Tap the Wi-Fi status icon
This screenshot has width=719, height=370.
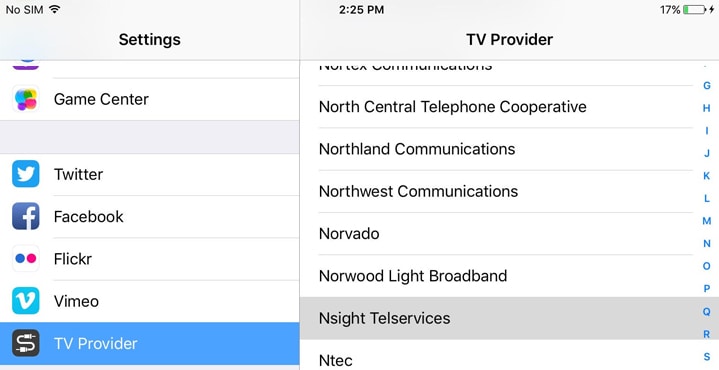click(55, 9)
